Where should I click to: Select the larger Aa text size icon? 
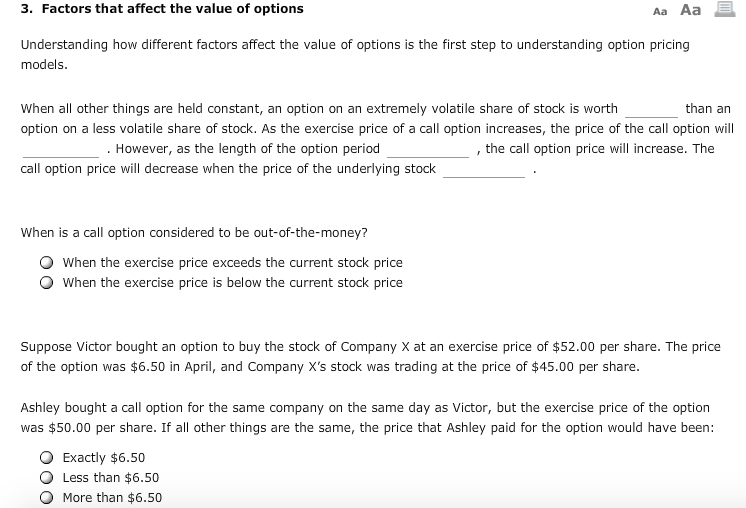(690, 10)
